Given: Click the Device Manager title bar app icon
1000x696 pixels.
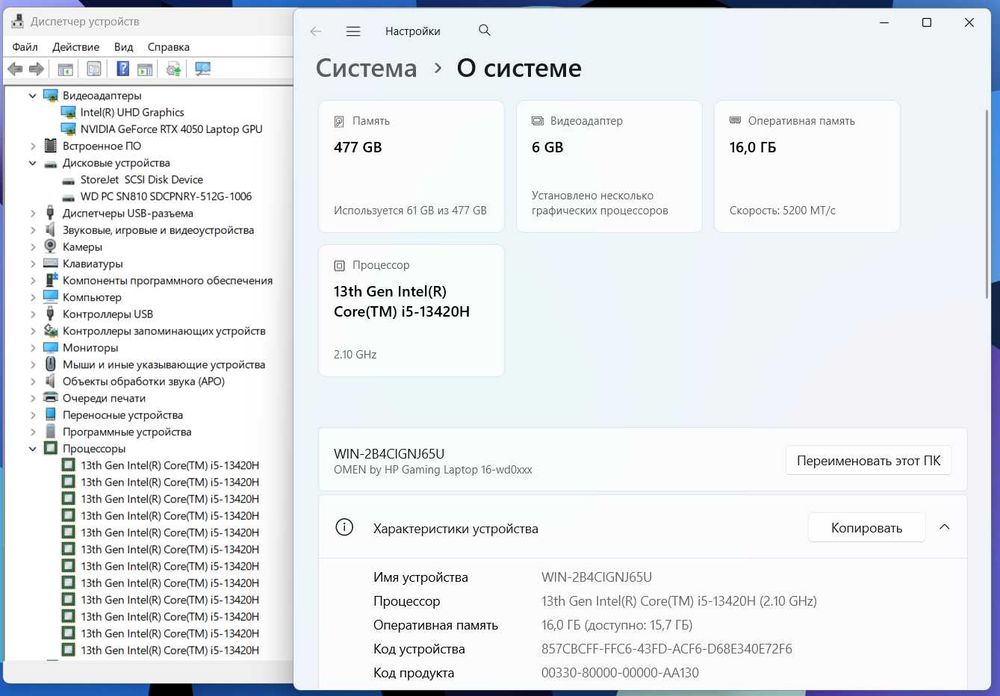Looking at the screenshot, I should [18, 22].
